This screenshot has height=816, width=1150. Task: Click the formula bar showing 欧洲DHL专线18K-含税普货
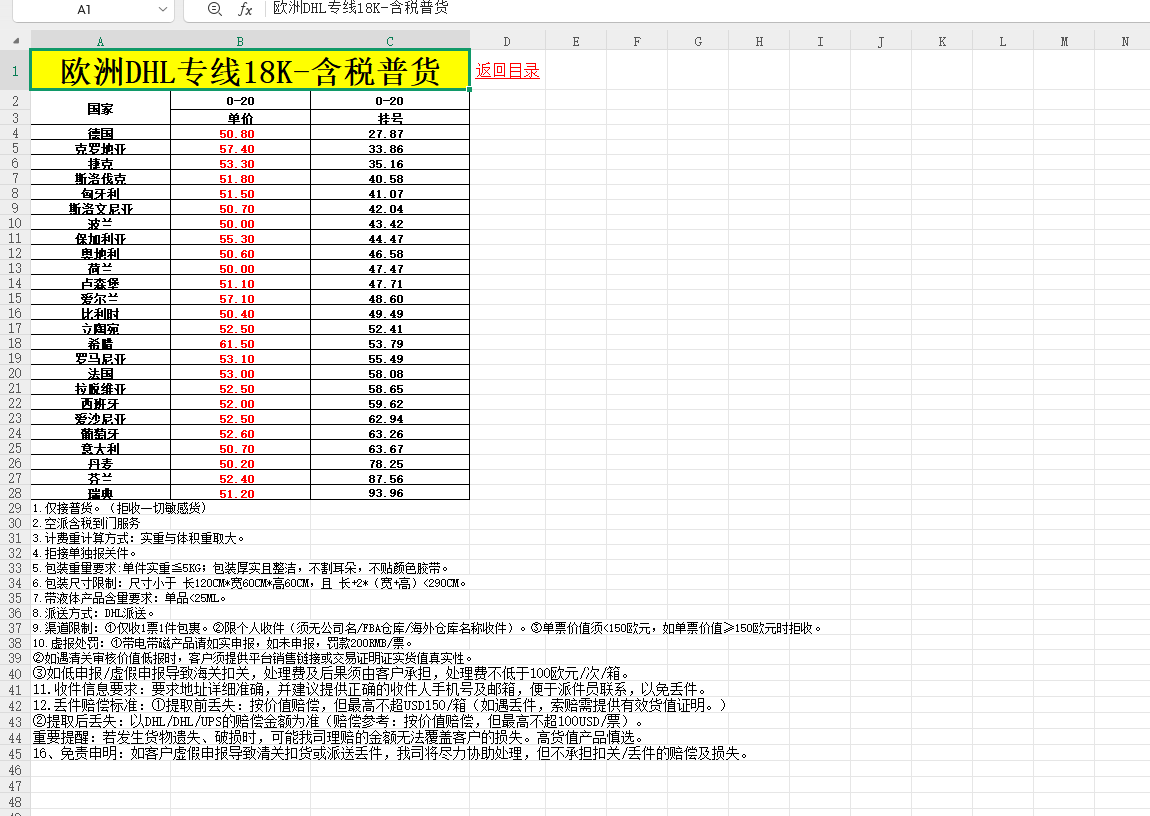[x=704, y=9]
